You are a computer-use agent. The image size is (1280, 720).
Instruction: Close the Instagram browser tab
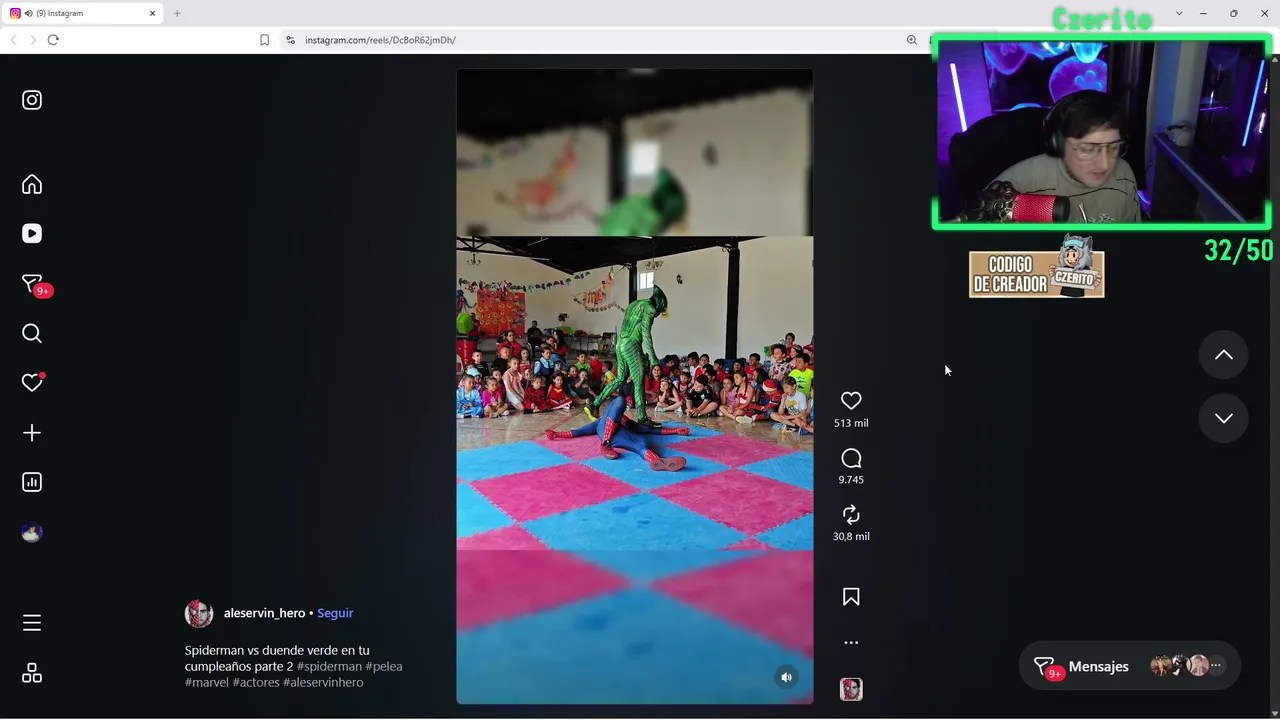[153, 13]
